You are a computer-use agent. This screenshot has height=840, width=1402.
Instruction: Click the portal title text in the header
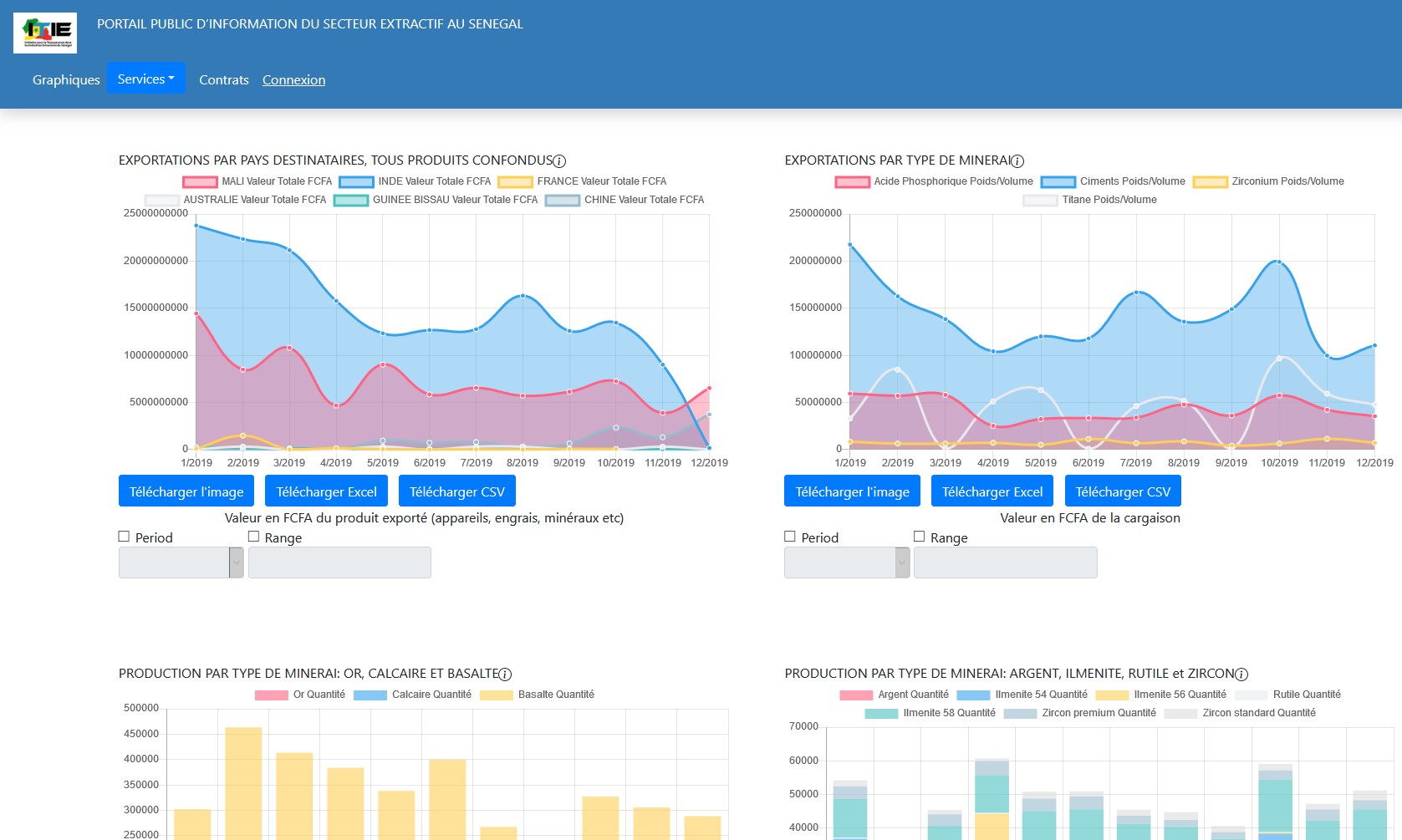pyautogui.click(x=310, y=24)
